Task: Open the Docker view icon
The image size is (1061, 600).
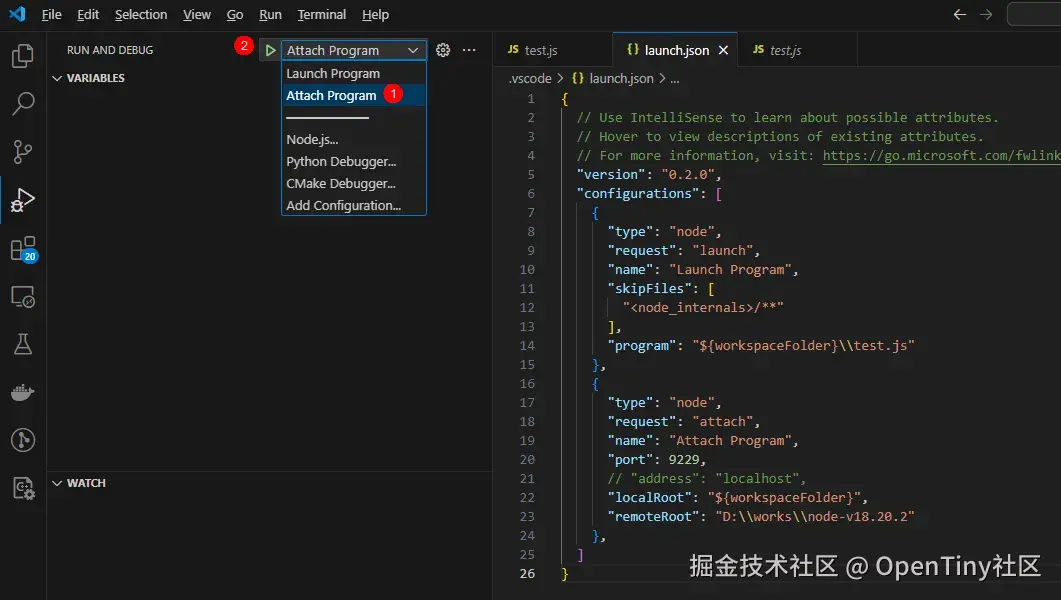Action: pos(23,392)
